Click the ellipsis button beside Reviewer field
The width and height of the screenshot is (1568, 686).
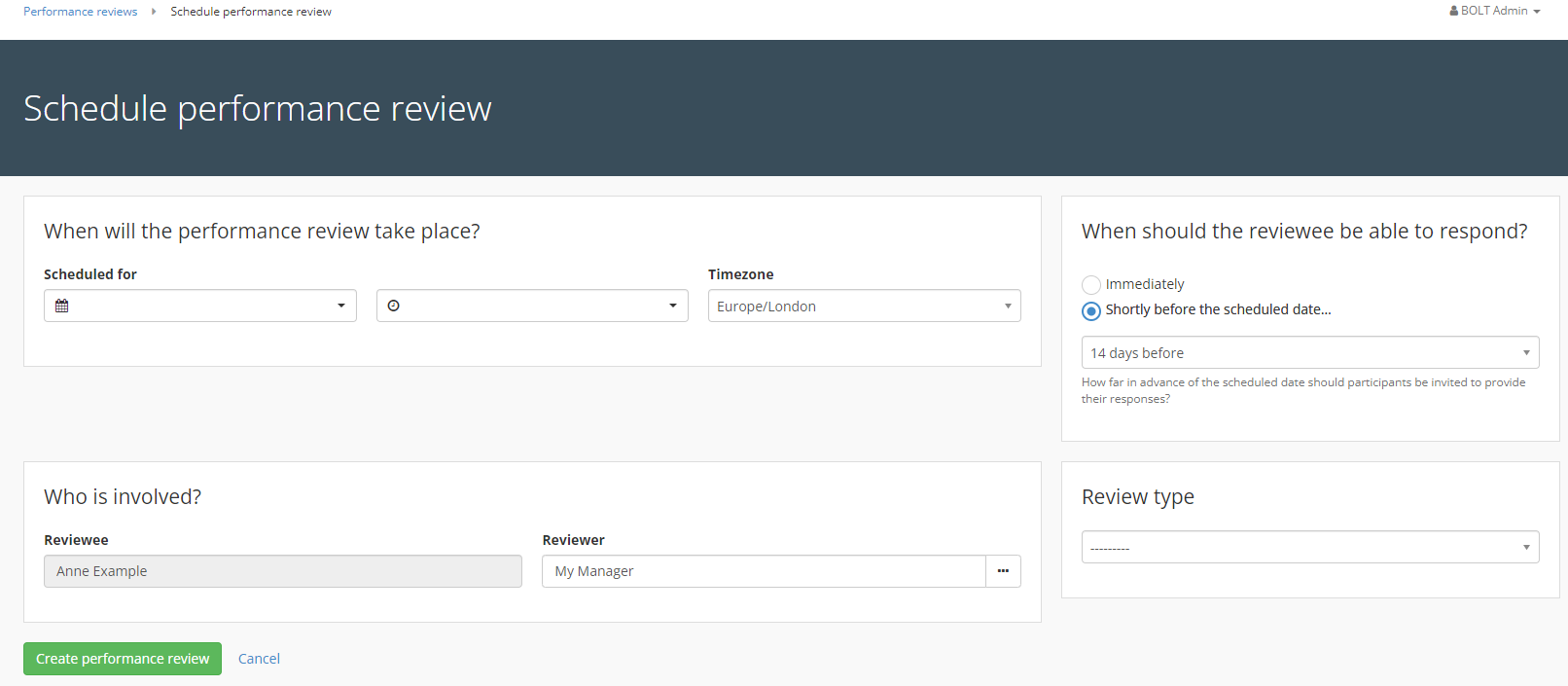coord(1003,571)
